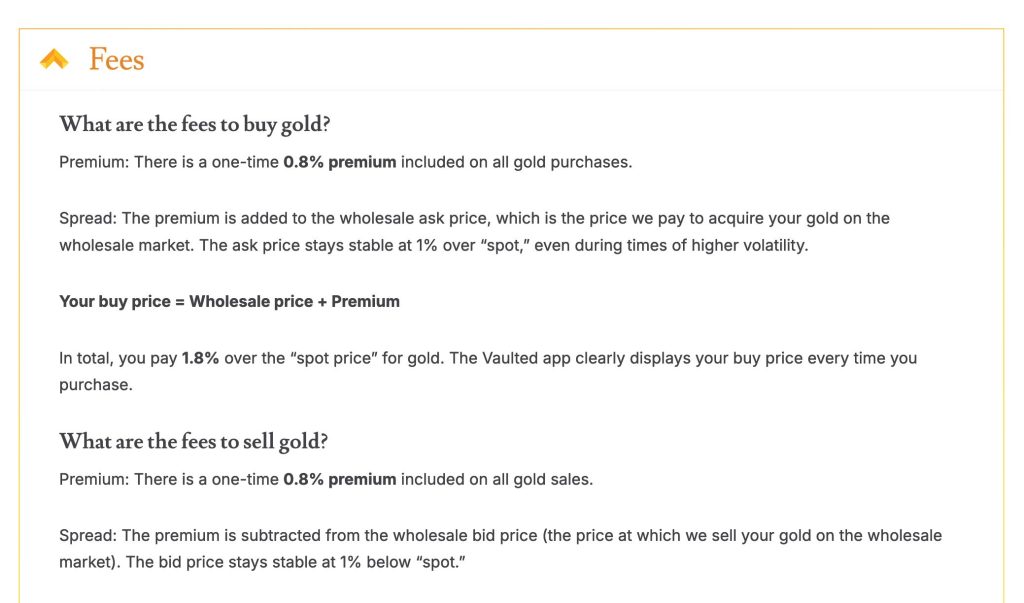Click the "included on all gold purchases" text

point(516,162)
